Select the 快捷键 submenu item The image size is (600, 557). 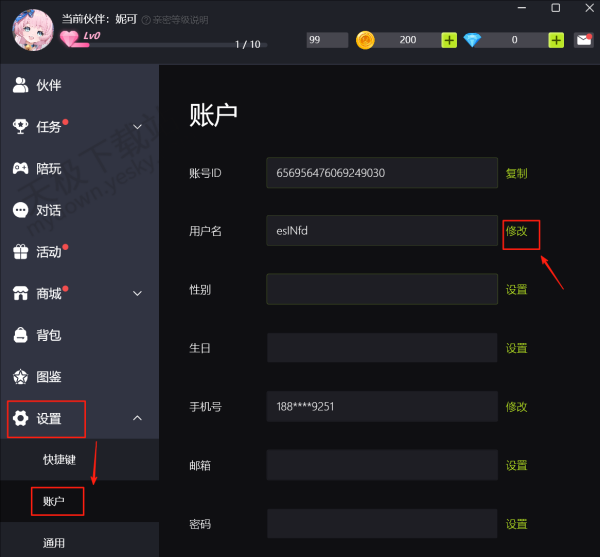tap(59, 459)
